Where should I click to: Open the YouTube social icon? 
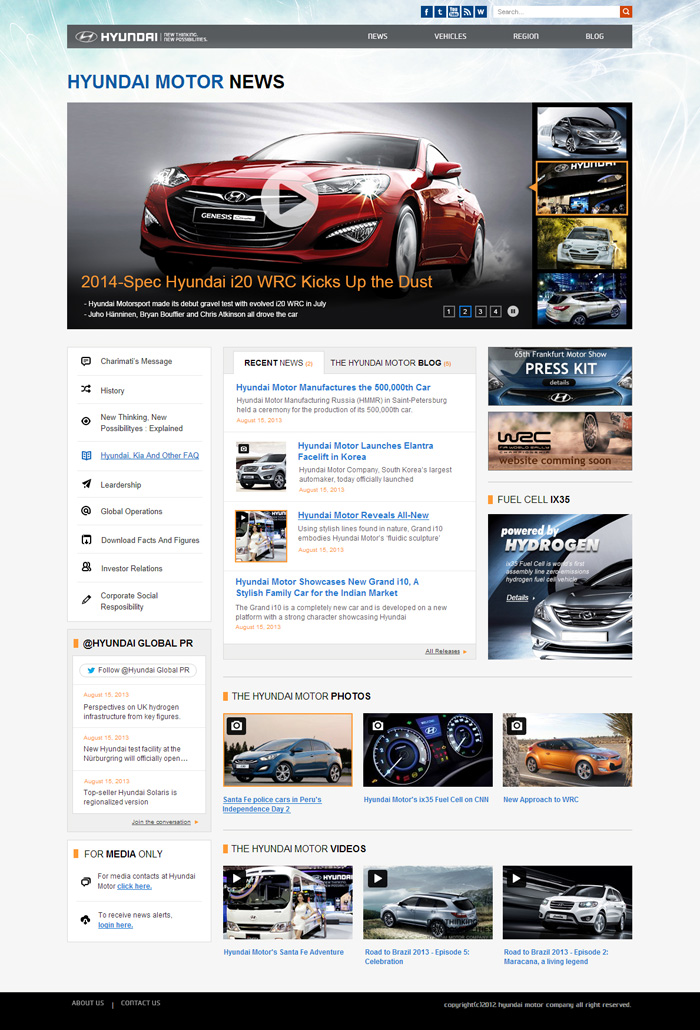(x=454, y=12)
